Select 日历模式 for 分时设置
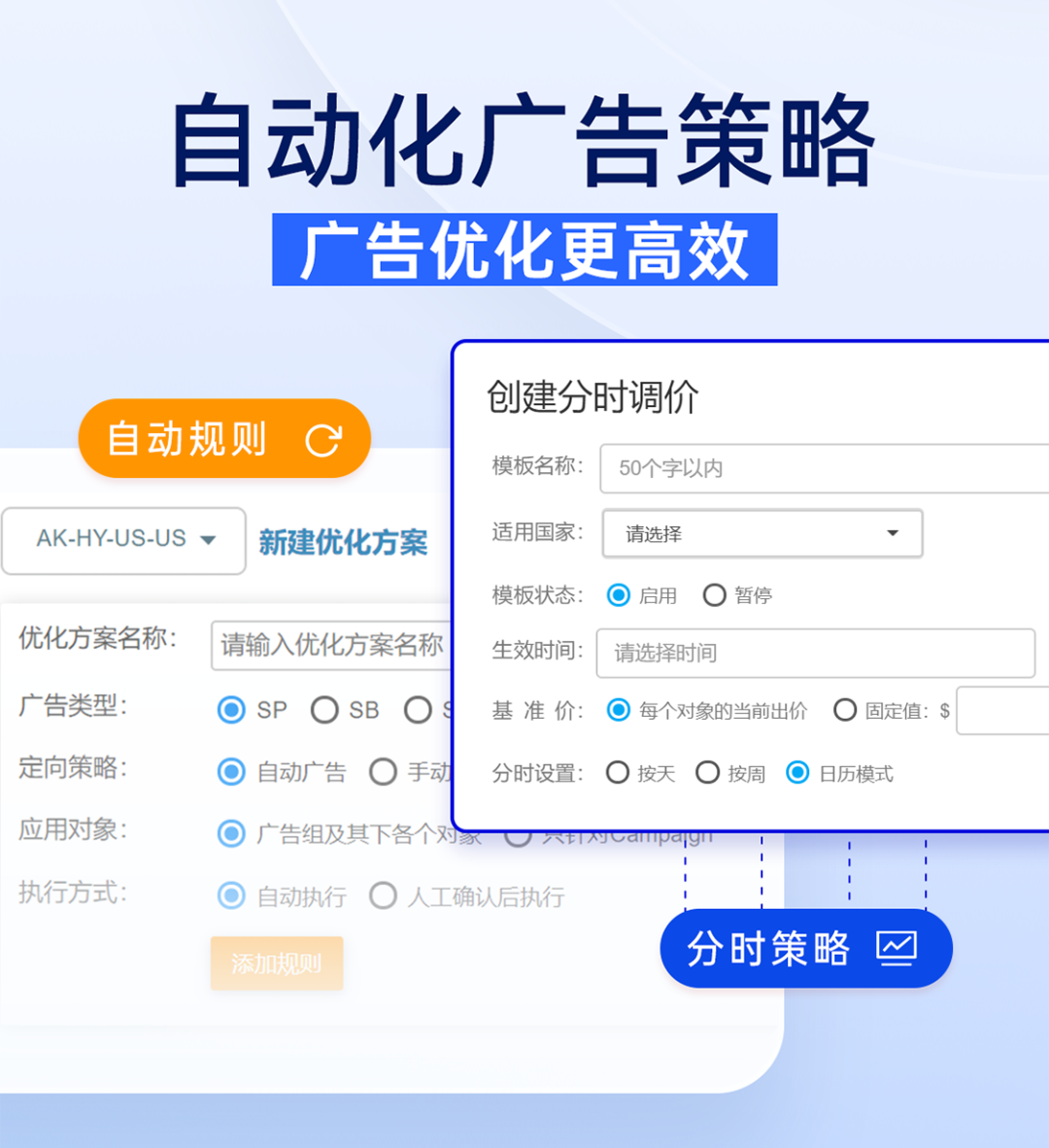The width and height of the screenshot is (1049, 1148). pyautogui.click(x=797, y=772)
